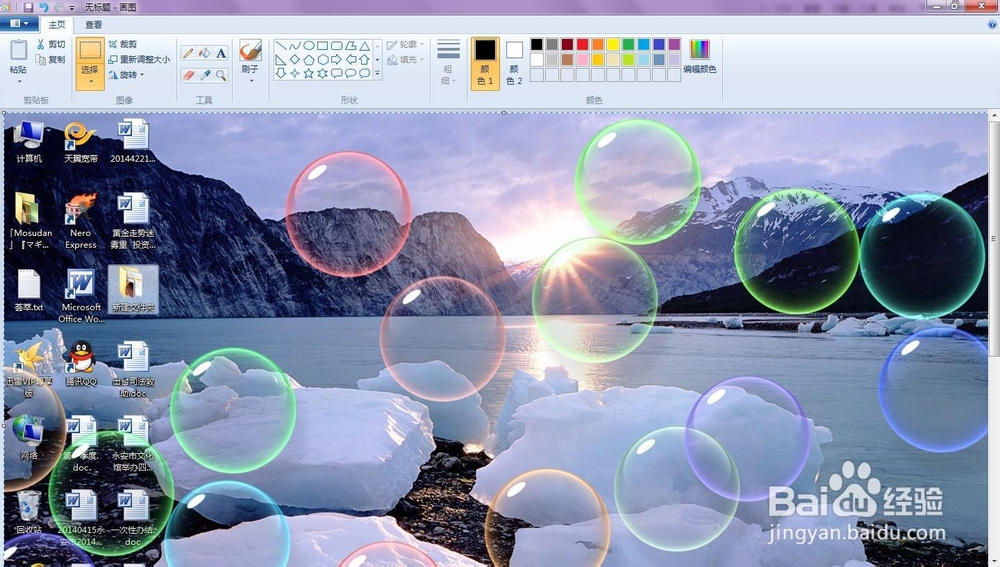
Task: Choose the Rectangle shape
Action: click(323, 46)
